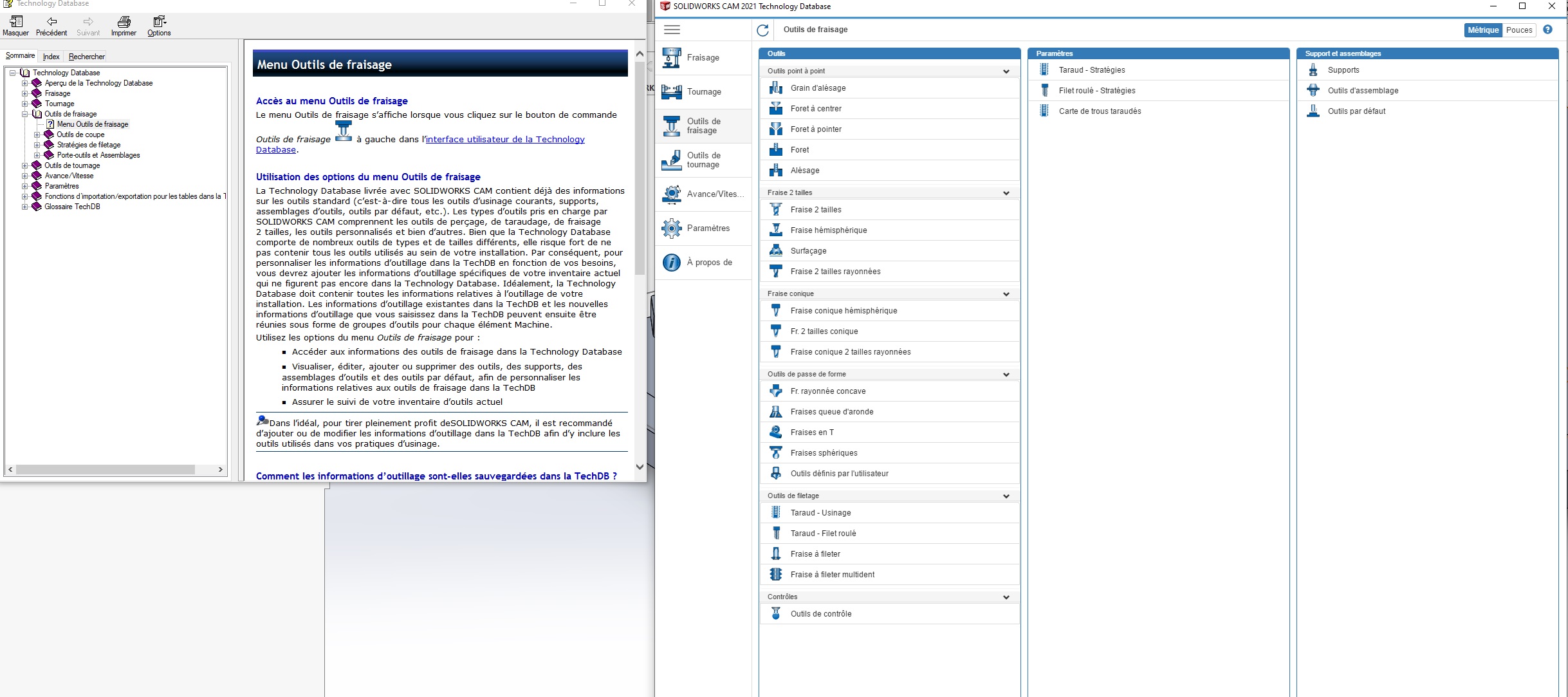Screen dimensions: 1568x697
Task: Open Tournage in the sidebar
Action: 703,92
